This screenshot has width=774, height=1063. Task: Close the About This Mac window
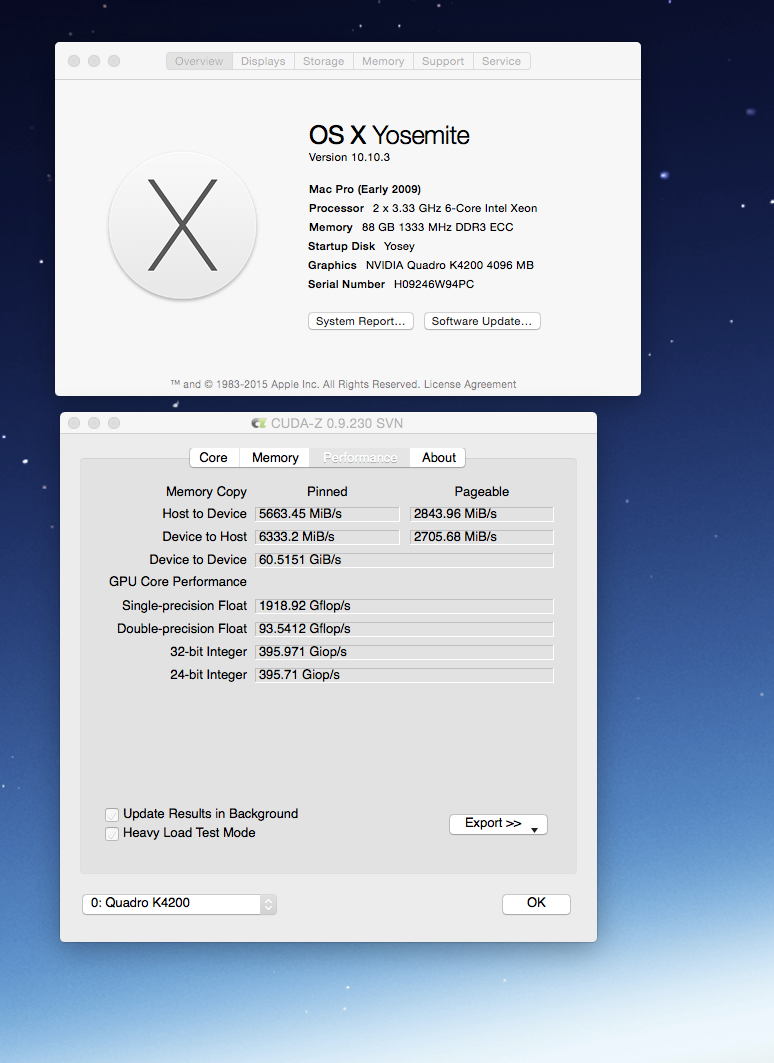pyautogui.click(x=74, y=61)
